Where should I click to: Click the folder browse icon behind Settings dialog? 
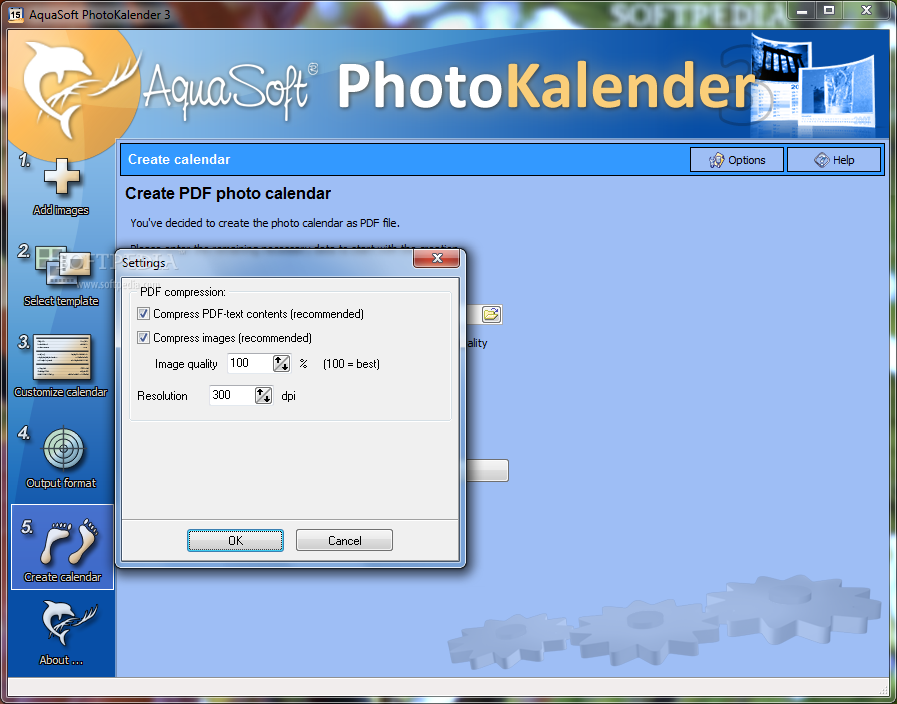491,315
